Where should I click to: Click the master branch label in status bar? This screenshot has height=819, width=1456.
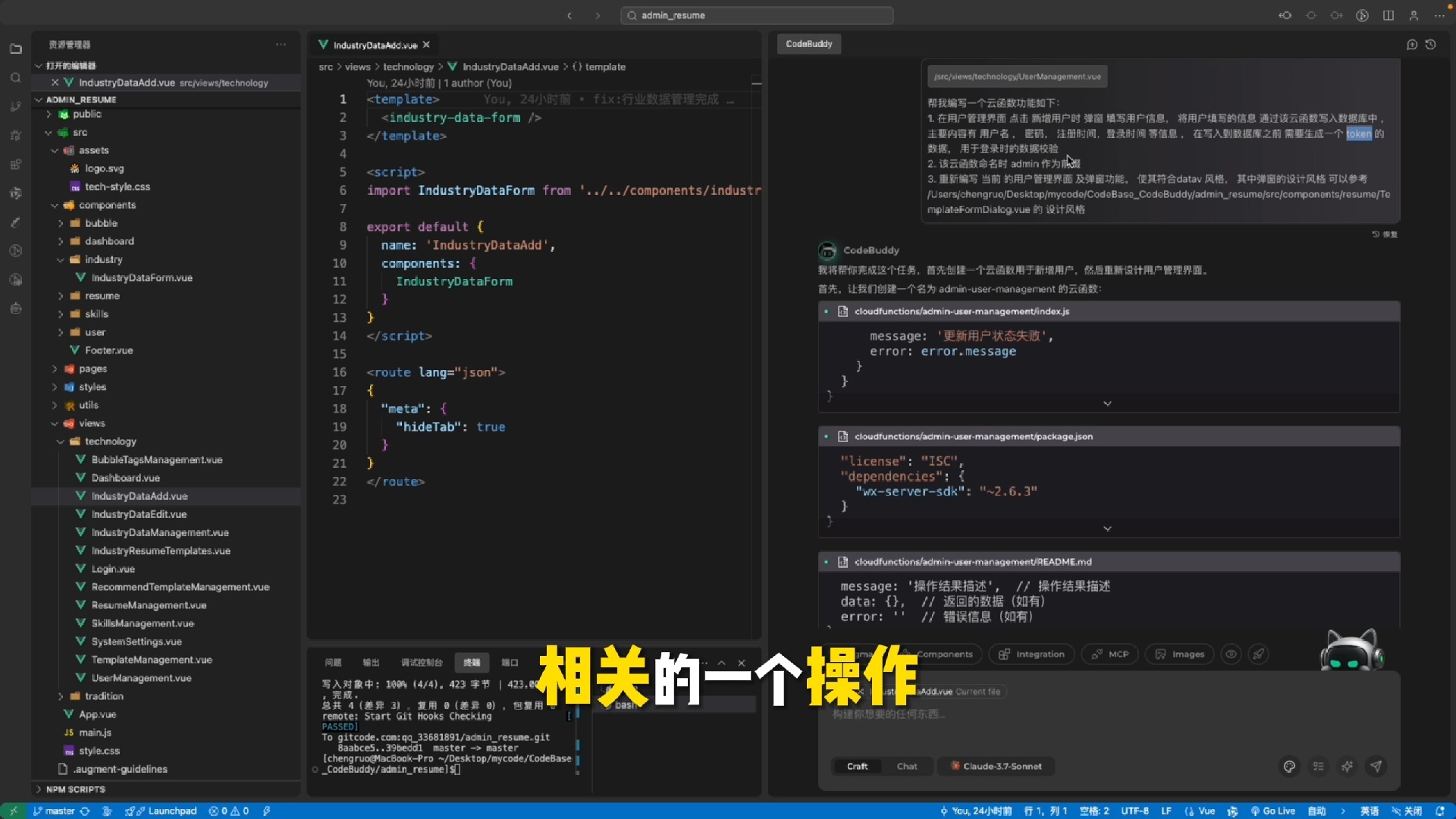tap(59, 811)
